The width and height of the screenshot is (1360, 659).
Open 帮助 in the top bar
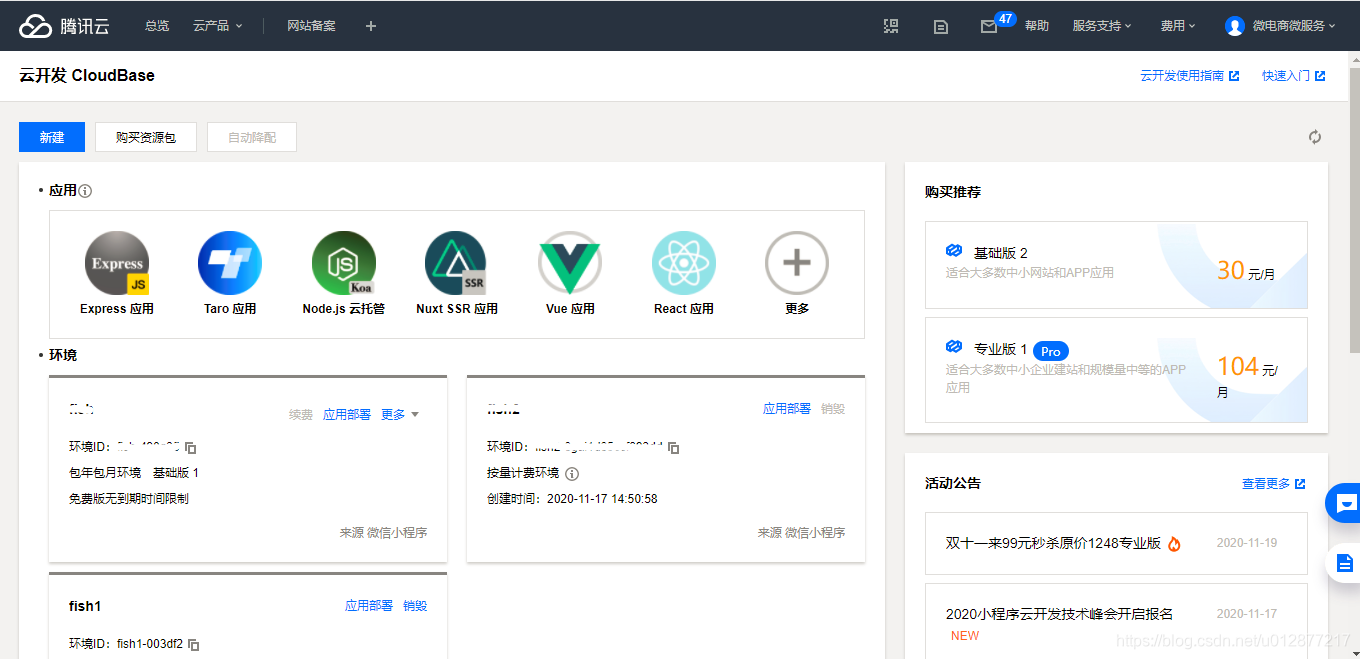tap(1037, 26)
